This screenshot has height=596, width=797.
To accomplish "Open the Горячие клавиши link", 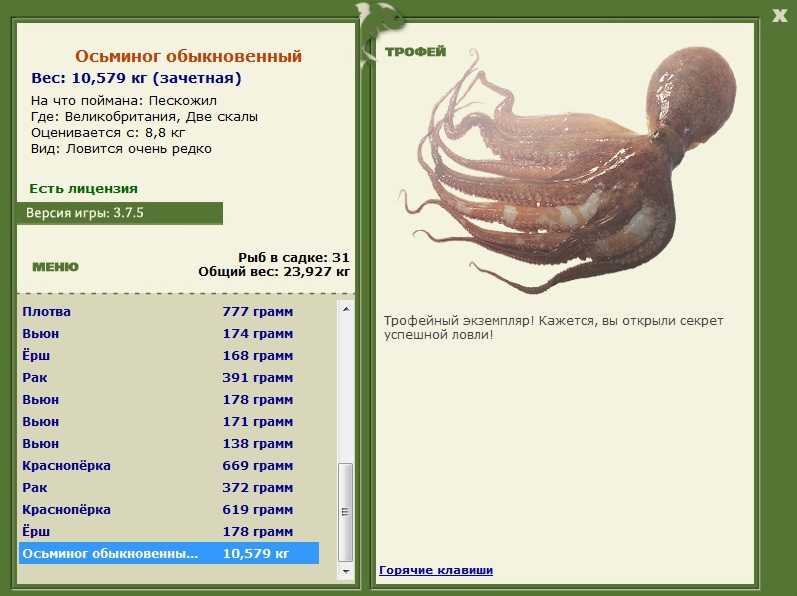I will coord(436,570).
